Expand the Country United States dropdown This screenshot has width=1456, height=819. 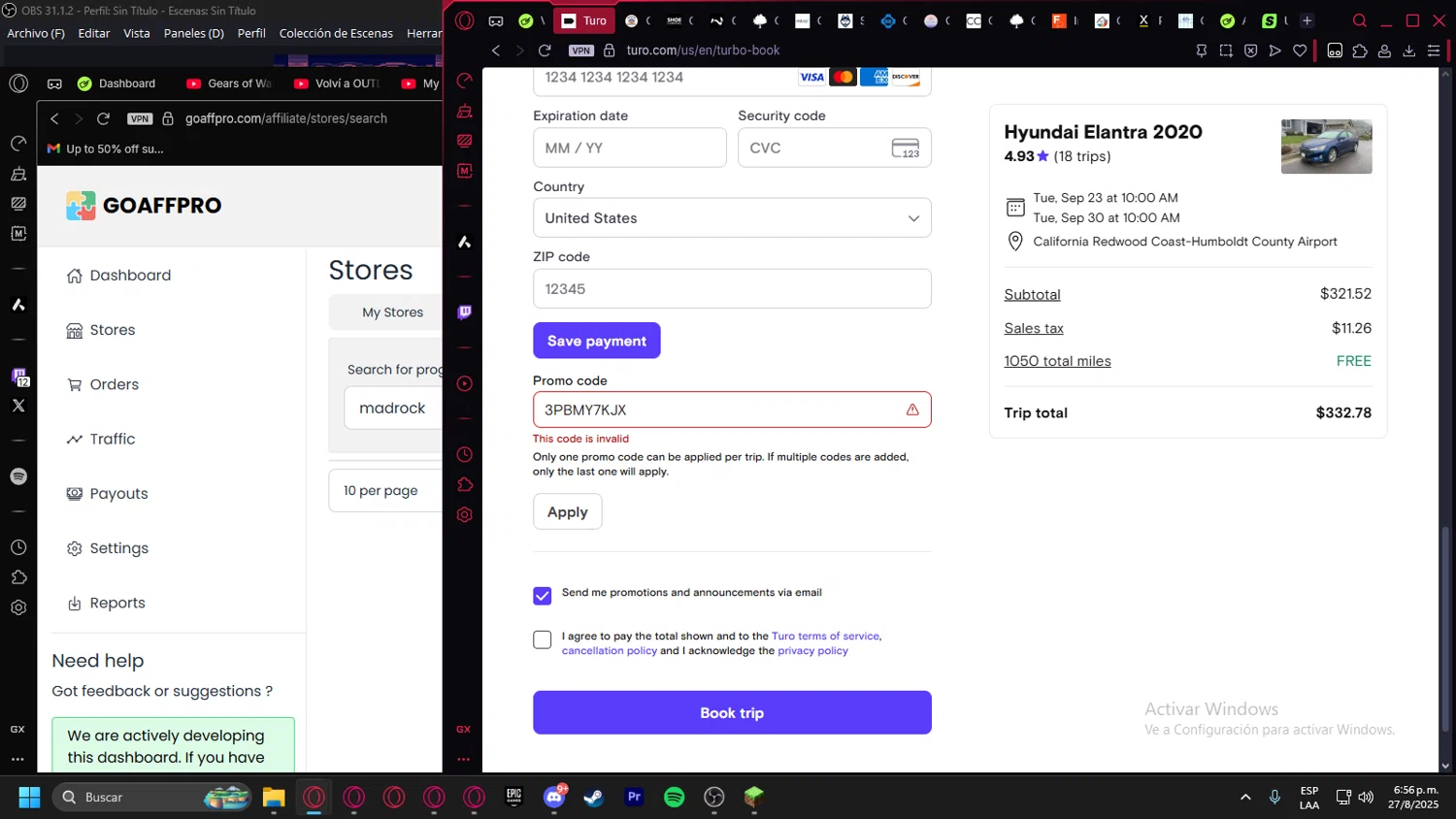point(732,218)
